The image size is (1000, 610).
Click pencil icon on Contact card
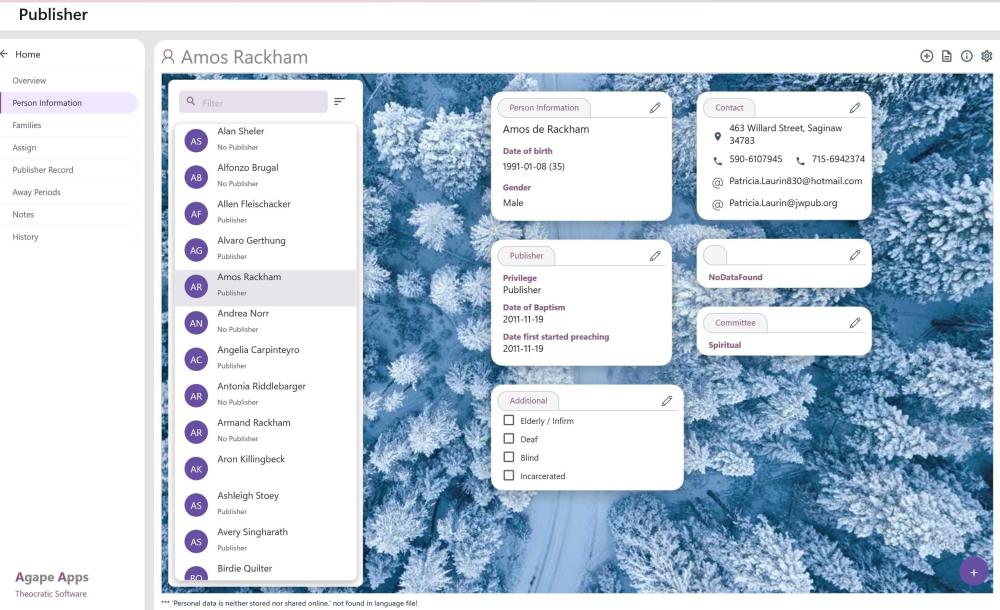click(x=855, y=108)
